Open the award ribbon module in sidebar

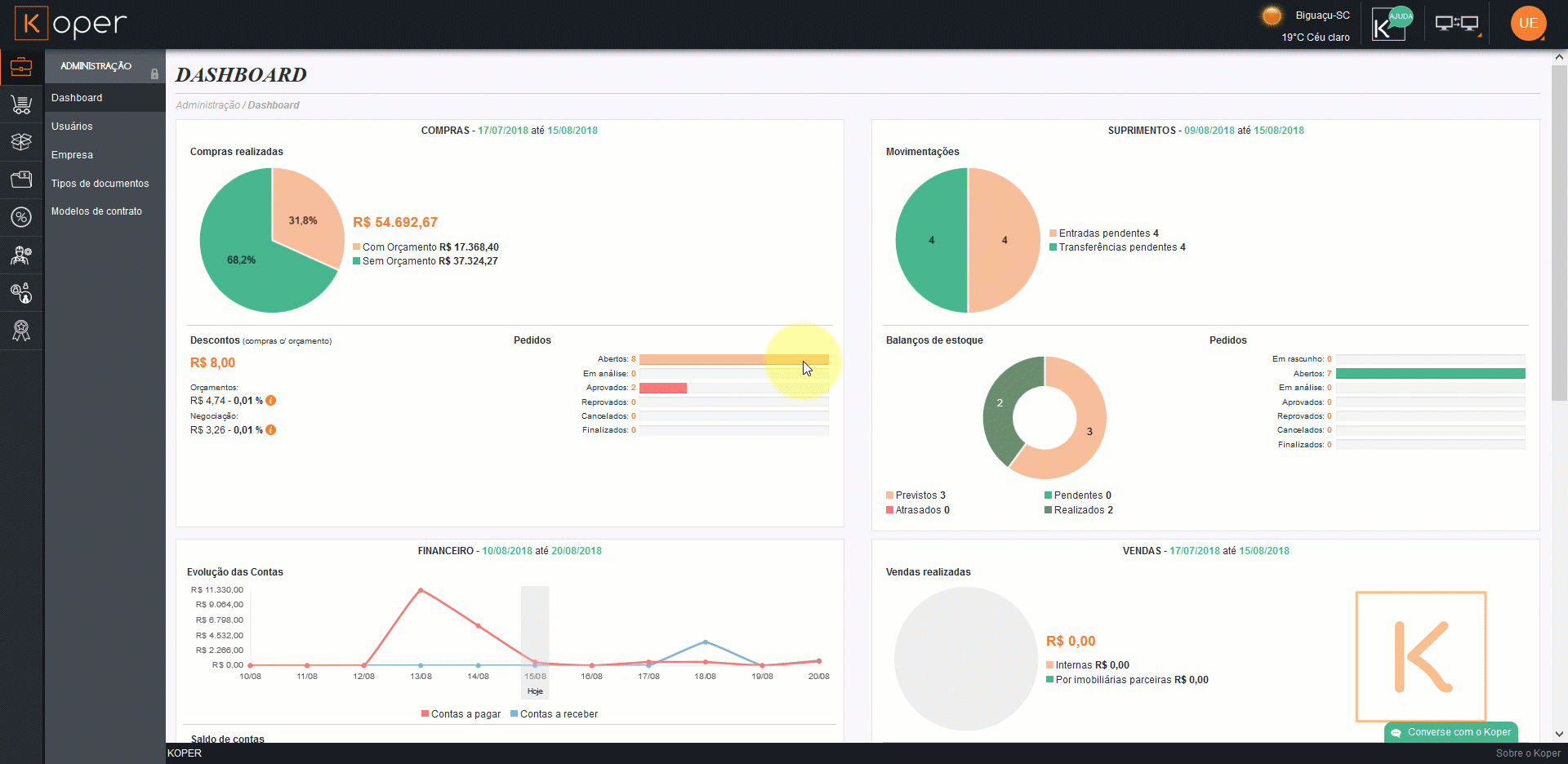tap(21, 331)
